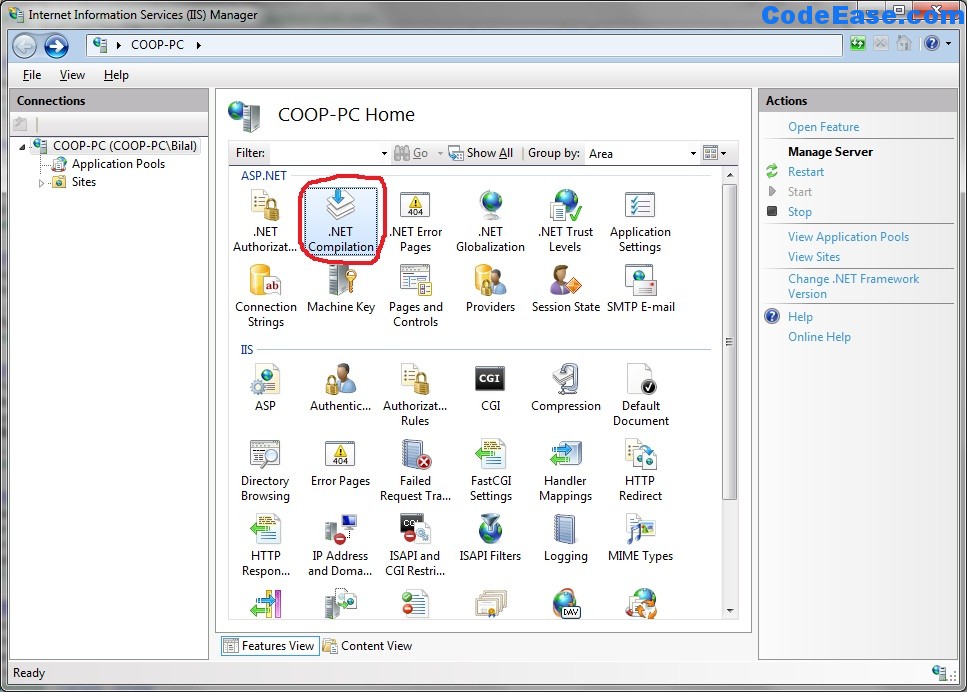Click the Forward navigation arrow
The image size is (967, 692).
click(x=56, y=46)
